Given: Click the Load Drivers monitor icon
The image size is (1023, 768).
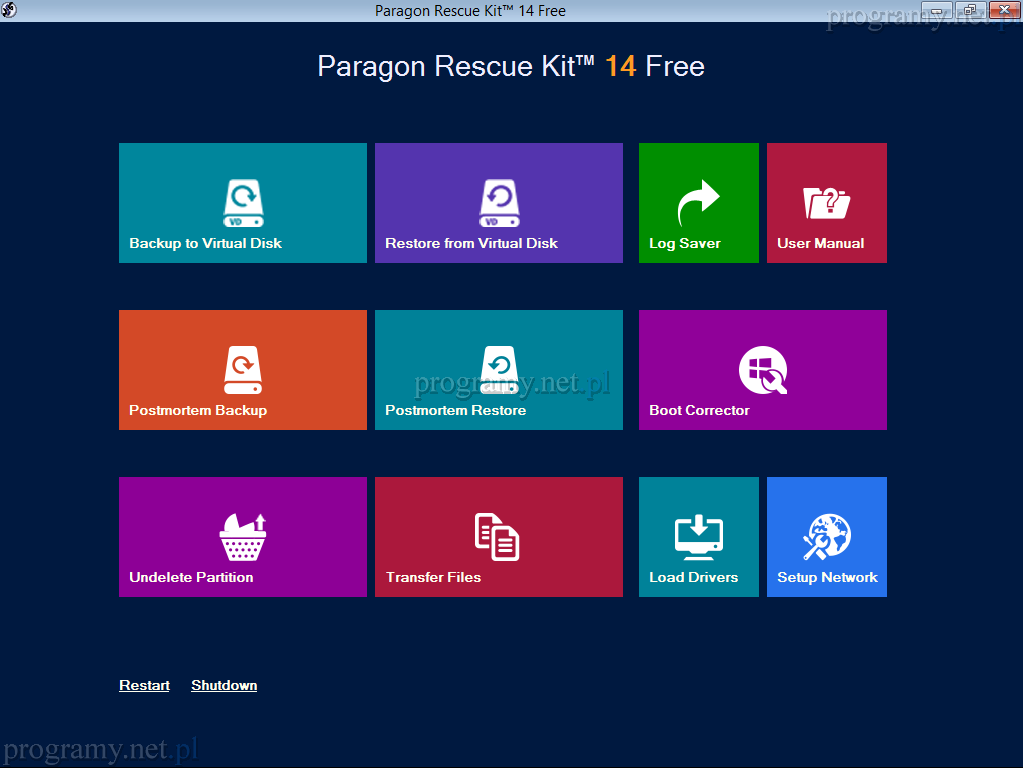Looking at the screenshot, I should [698, 537].
